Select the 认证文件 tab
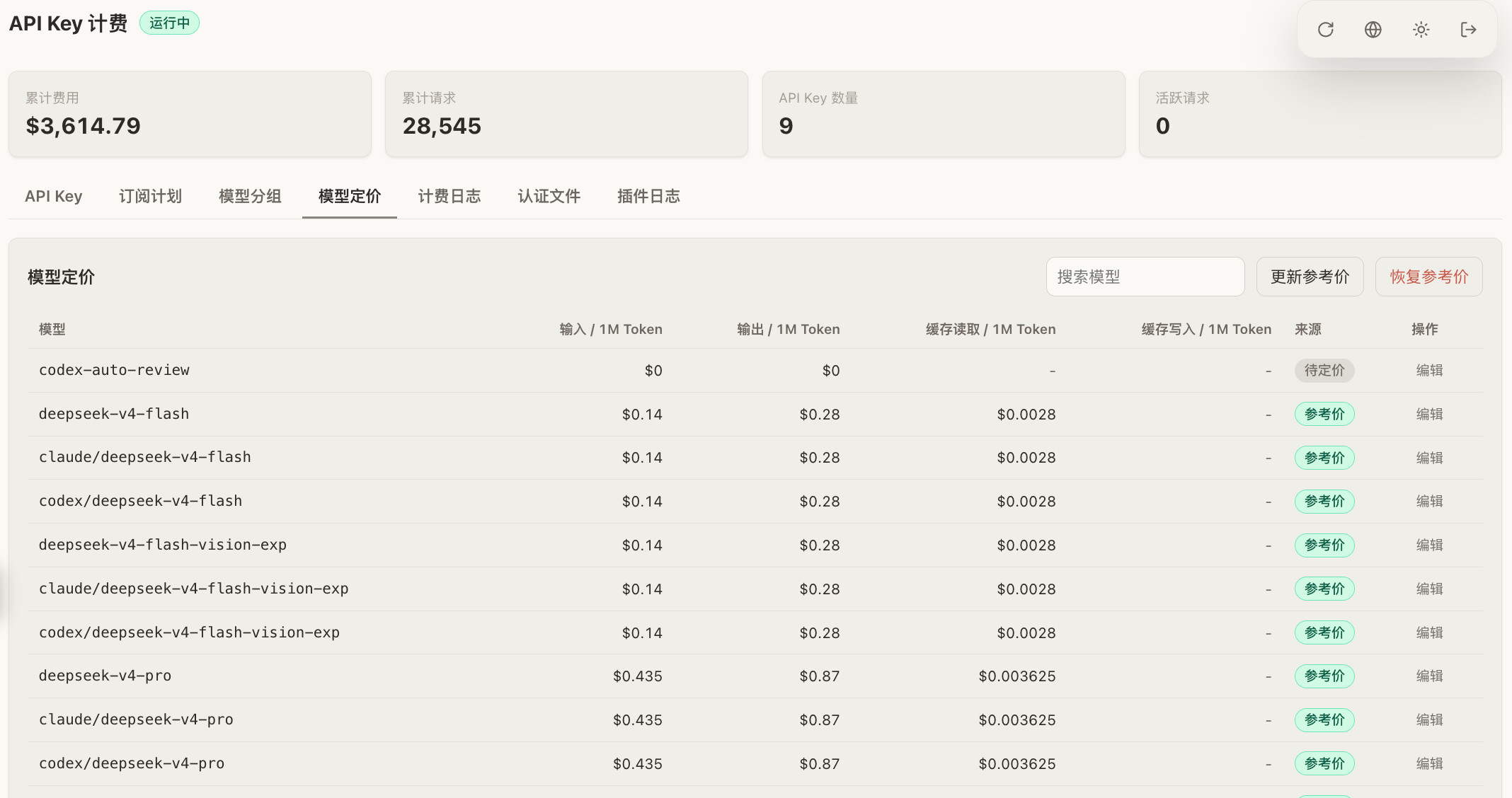The height and width of the screenshot is (798, 1512). tap(549, 196)
